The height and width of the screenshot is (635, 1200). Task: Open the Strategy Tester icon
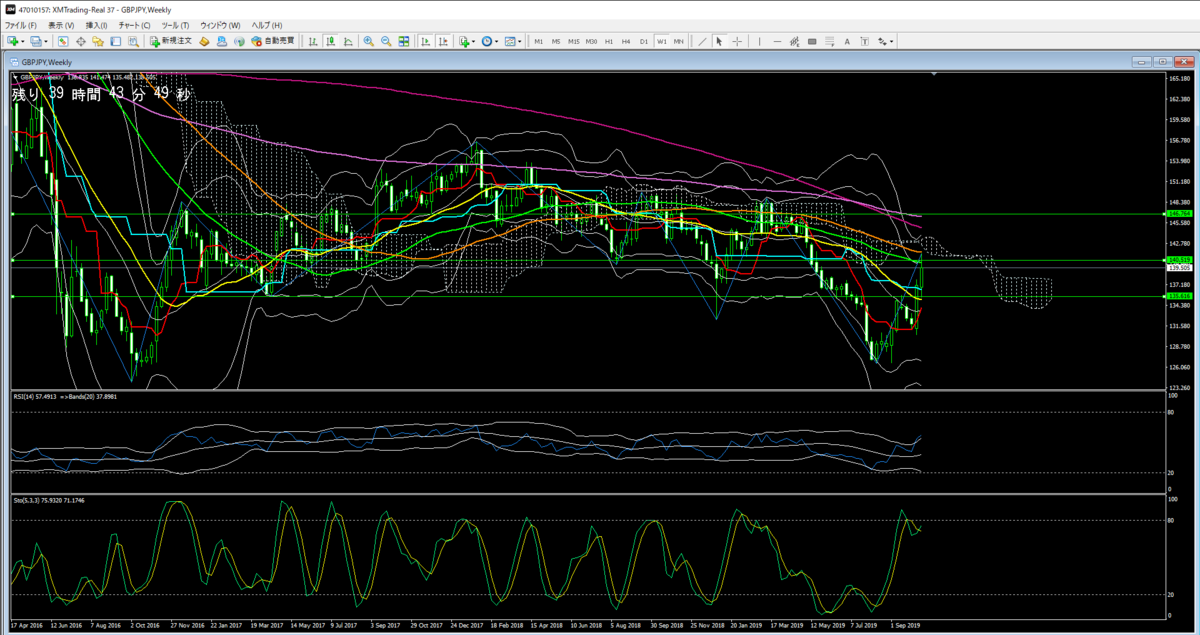click(133, 41)
